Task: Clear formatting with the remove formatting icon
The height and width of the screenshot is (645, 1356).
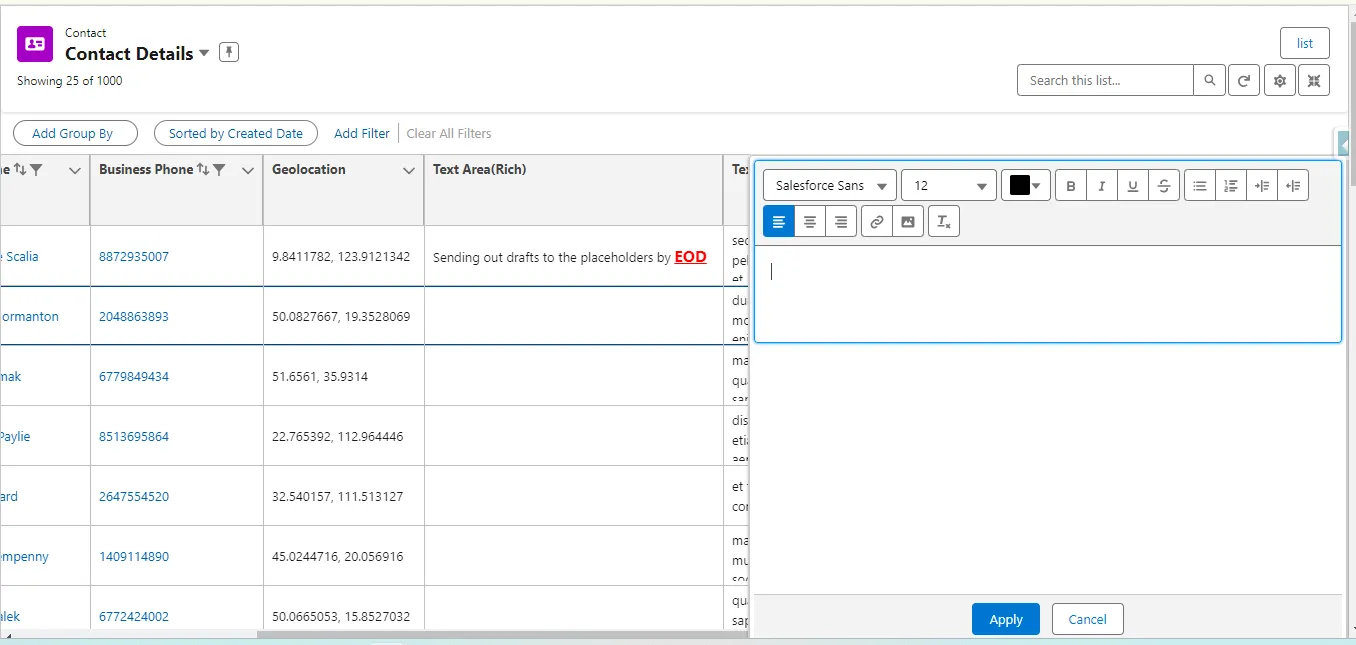Action: (943, 221)
